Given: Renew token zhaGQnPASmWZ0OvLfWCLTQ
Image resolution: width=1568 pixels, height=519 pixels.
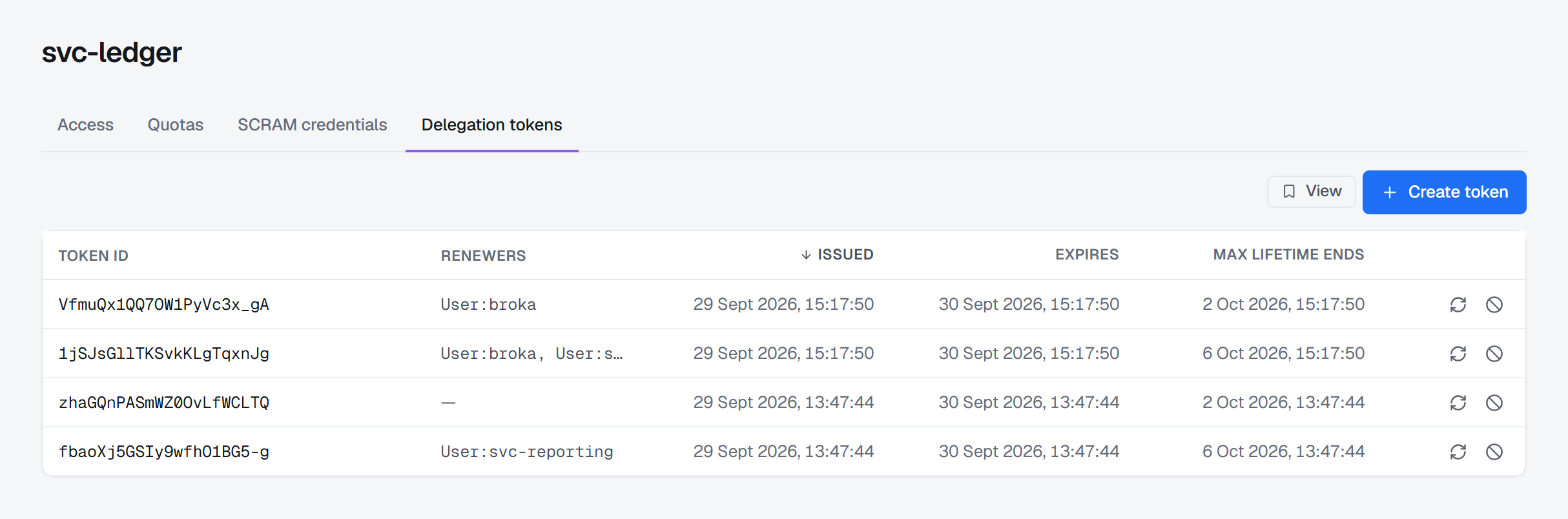Looking at the screenshot, I should (x=1458, y=403).
